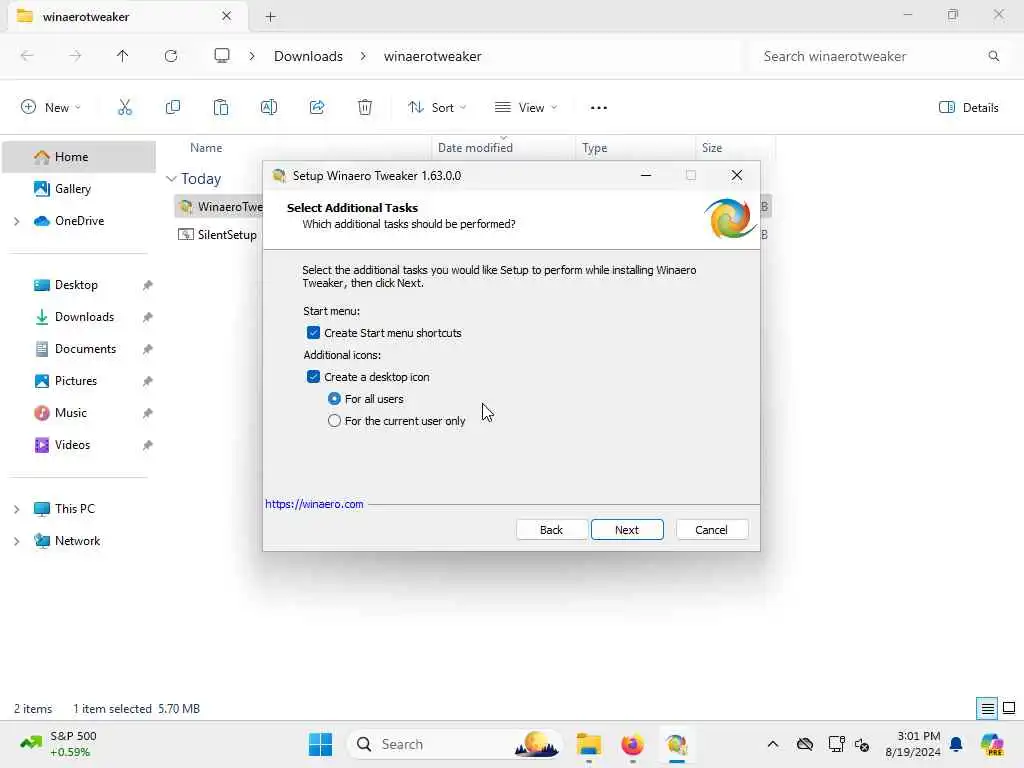Image resolution: width=1024 pixels, height=768 pixels.
Task: Show hidden tray icons chevron
Action: click(x=773, y=744)
